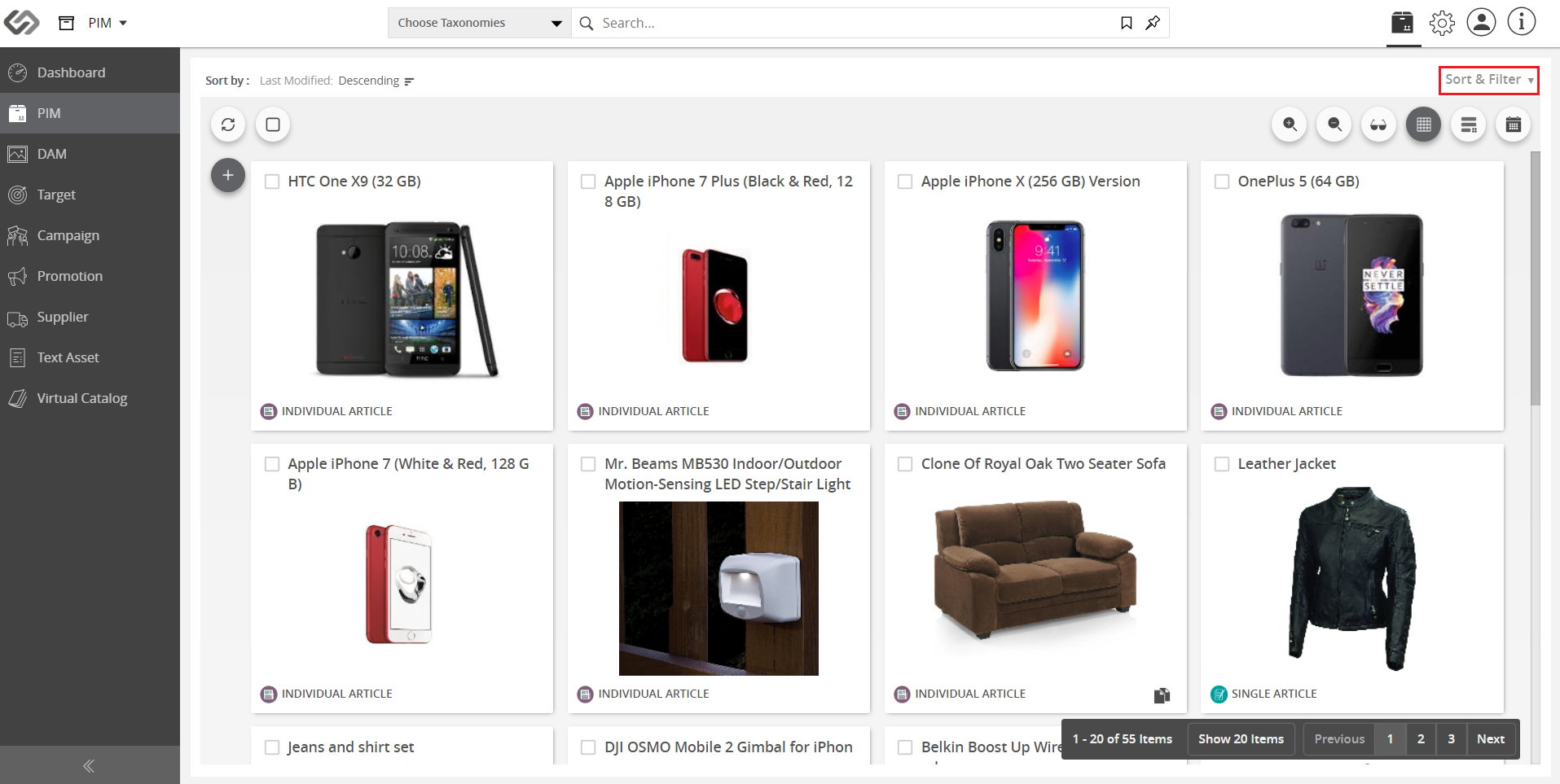Click the Last Modified sort label

[296, 81]
